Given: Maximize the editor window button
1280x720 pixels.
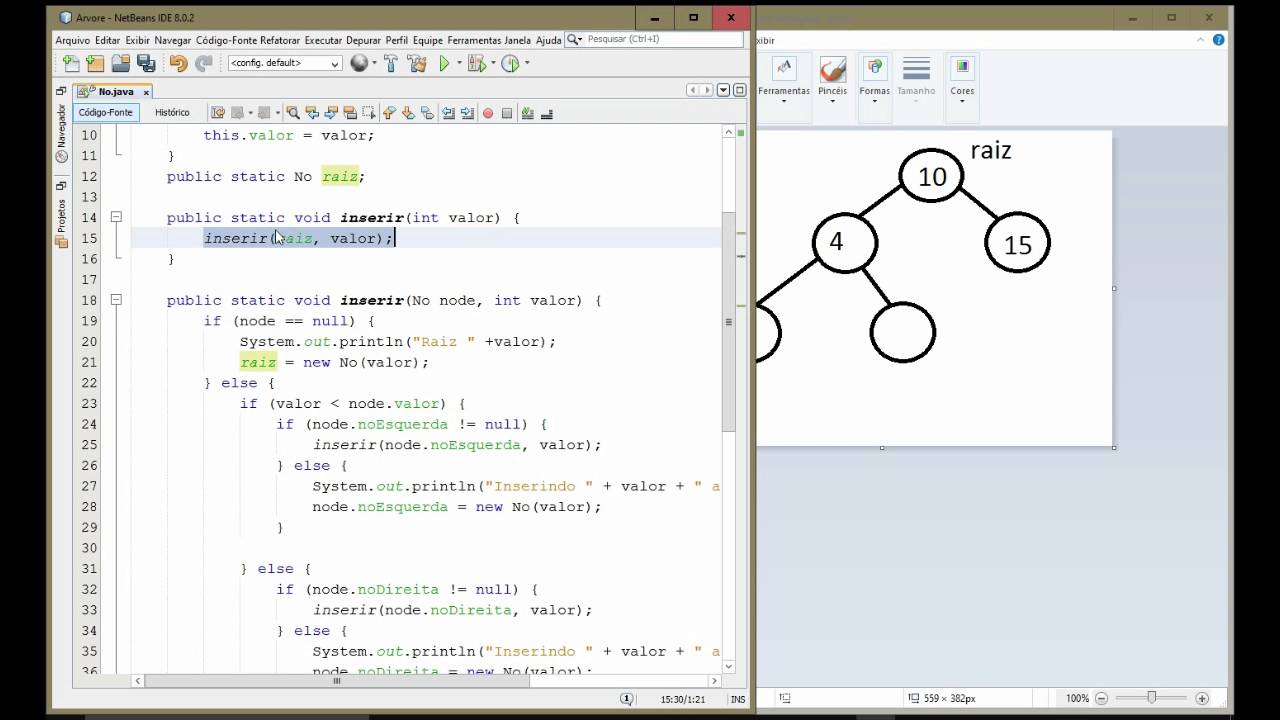Looking at the screenshot, I should pyautogui.click(x=740, y=91).
